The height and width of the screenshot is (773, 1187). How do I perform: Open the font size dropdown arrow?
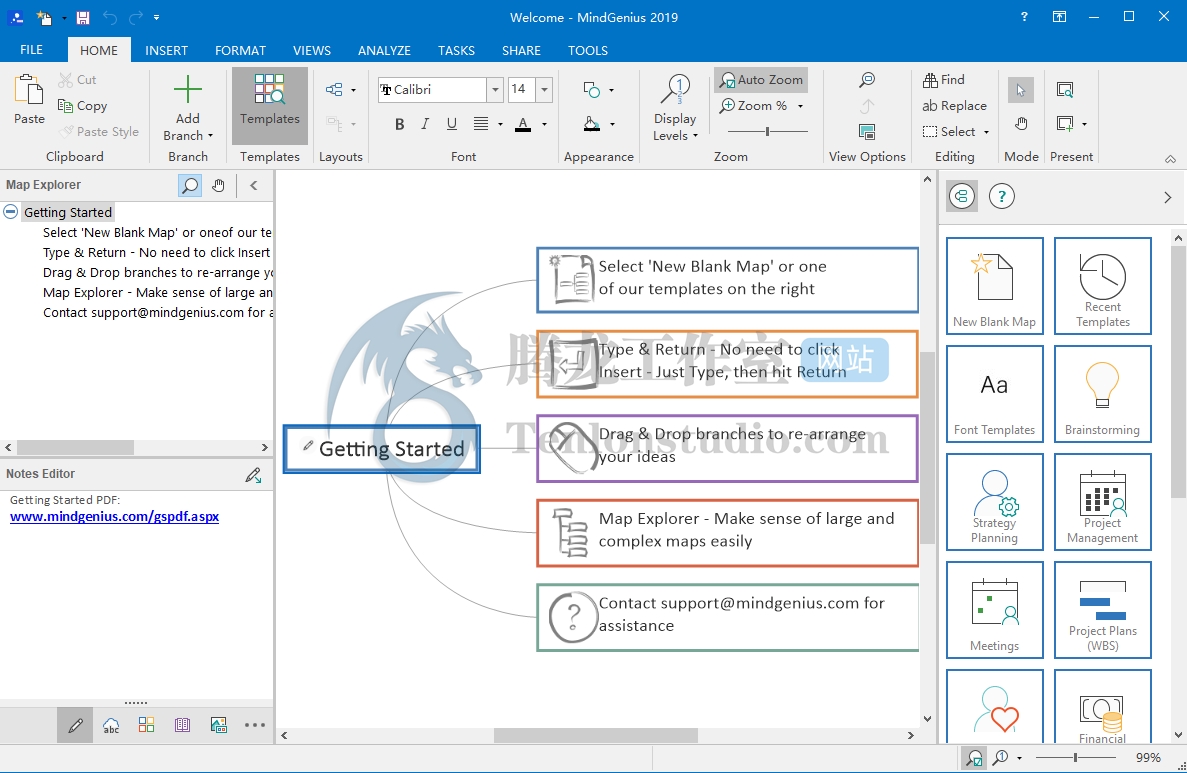[544, 89]
